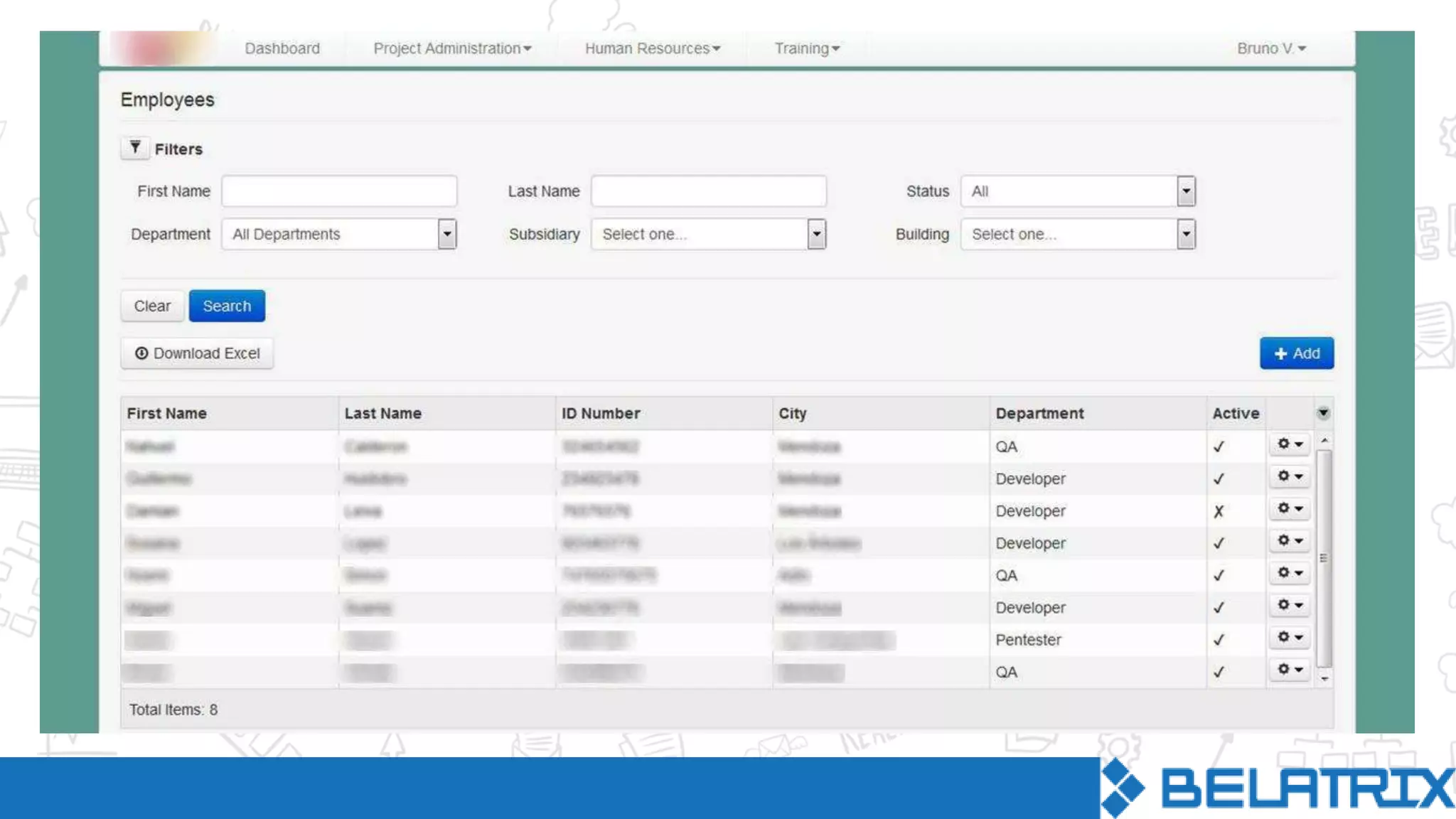
Task: Open gear menu for the last QA row
Action: [1290, 670]
